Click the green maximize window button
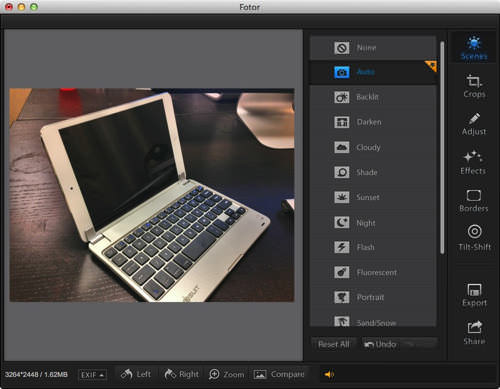The image size is (500, 389). (x=34, y=7)
